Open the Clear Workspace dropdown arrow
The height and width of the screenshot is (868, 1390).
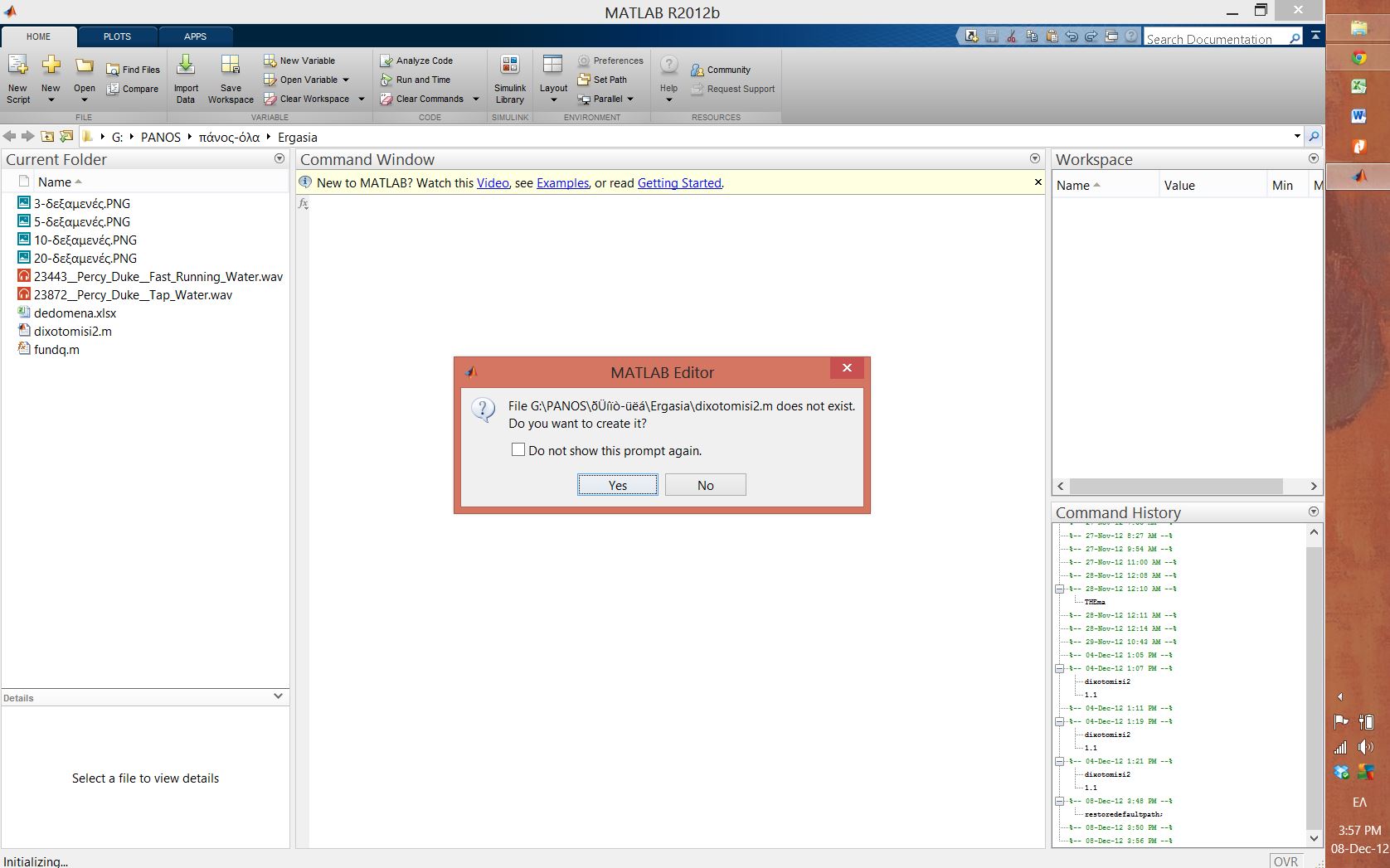coord(362,99)
